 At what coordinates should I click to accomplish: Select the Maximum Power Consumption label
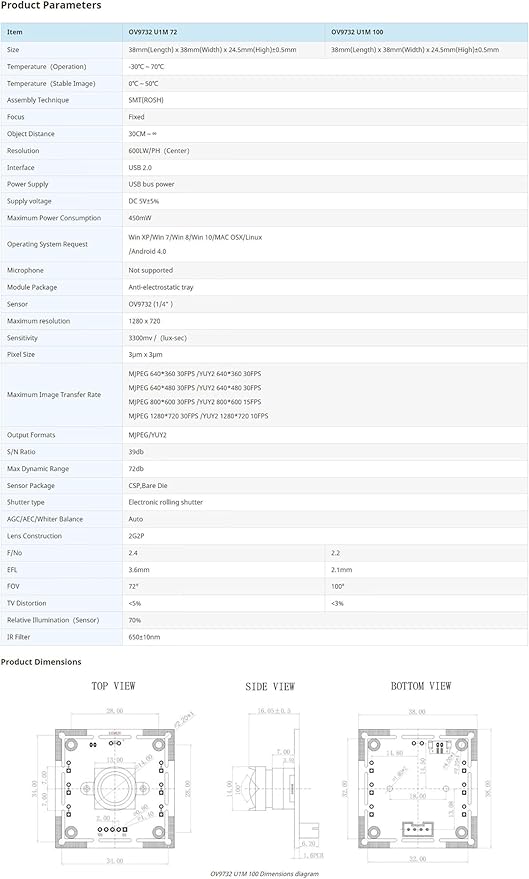[x=54, y=218]
